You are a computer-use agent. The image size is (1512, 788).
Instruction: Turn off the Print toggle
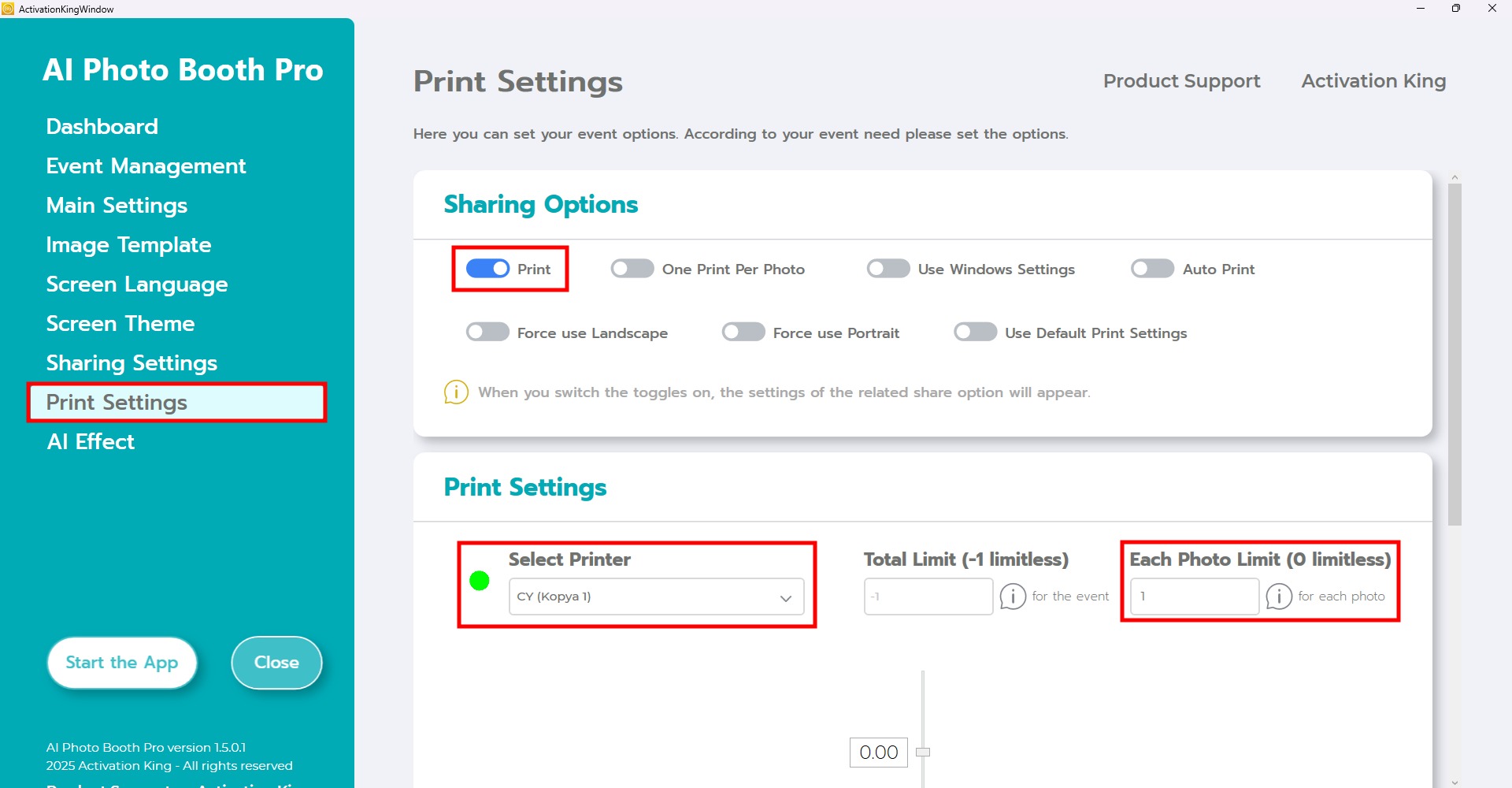(487, 269)
